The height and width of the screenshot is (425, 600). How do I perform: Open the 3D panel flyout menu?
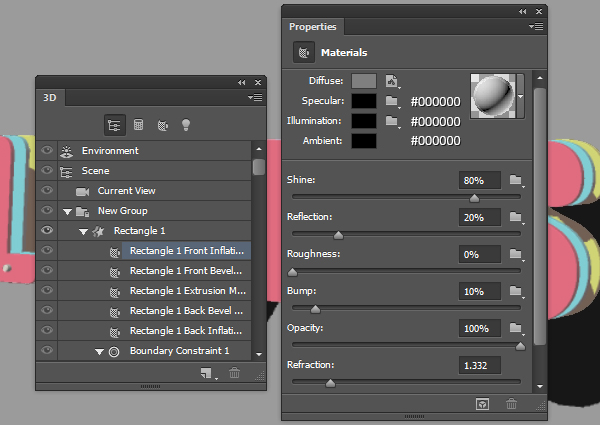tap(255, 98)
